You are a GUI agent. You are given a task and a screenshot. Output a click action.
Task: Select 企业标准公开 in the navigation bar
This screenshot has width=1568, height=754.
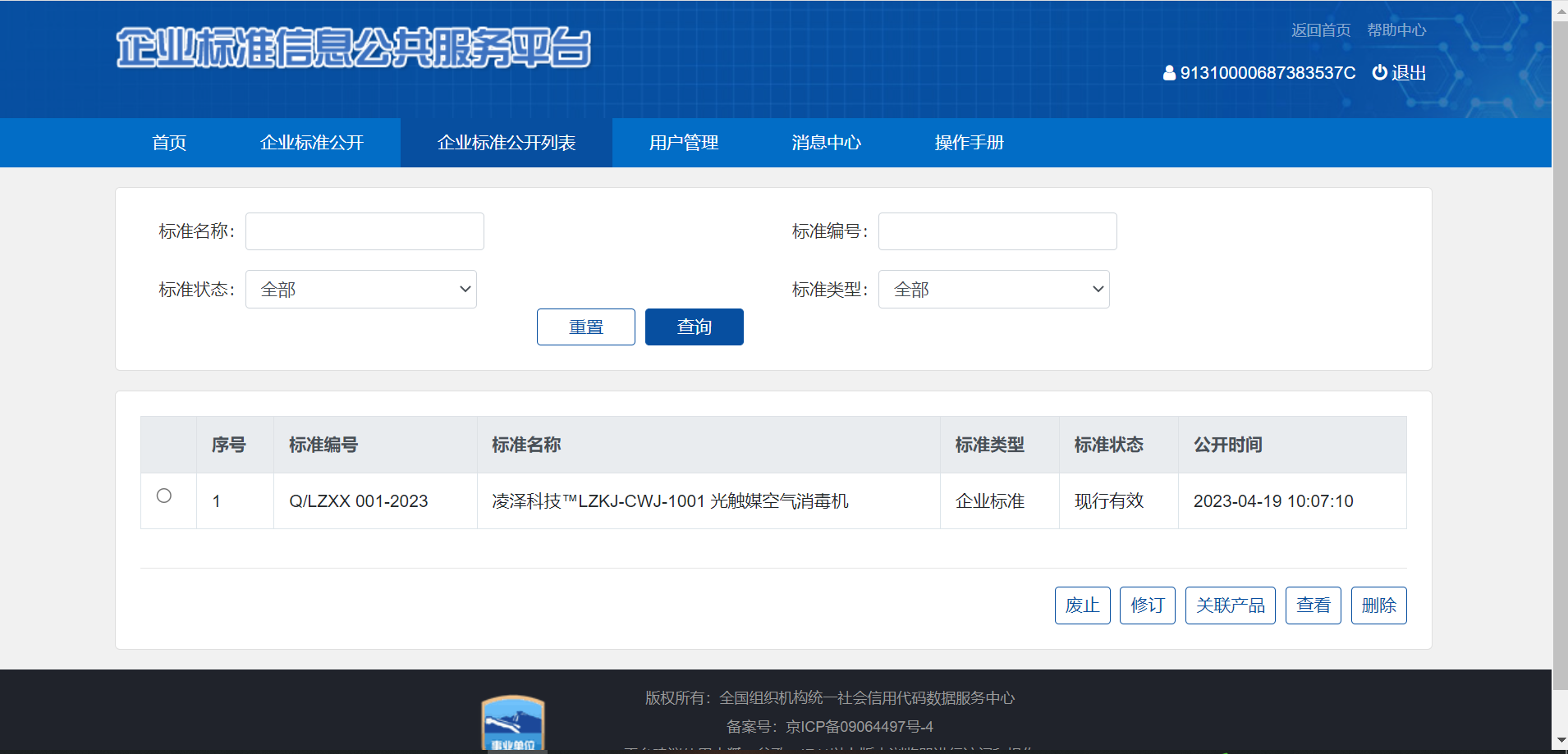(312, 142)
